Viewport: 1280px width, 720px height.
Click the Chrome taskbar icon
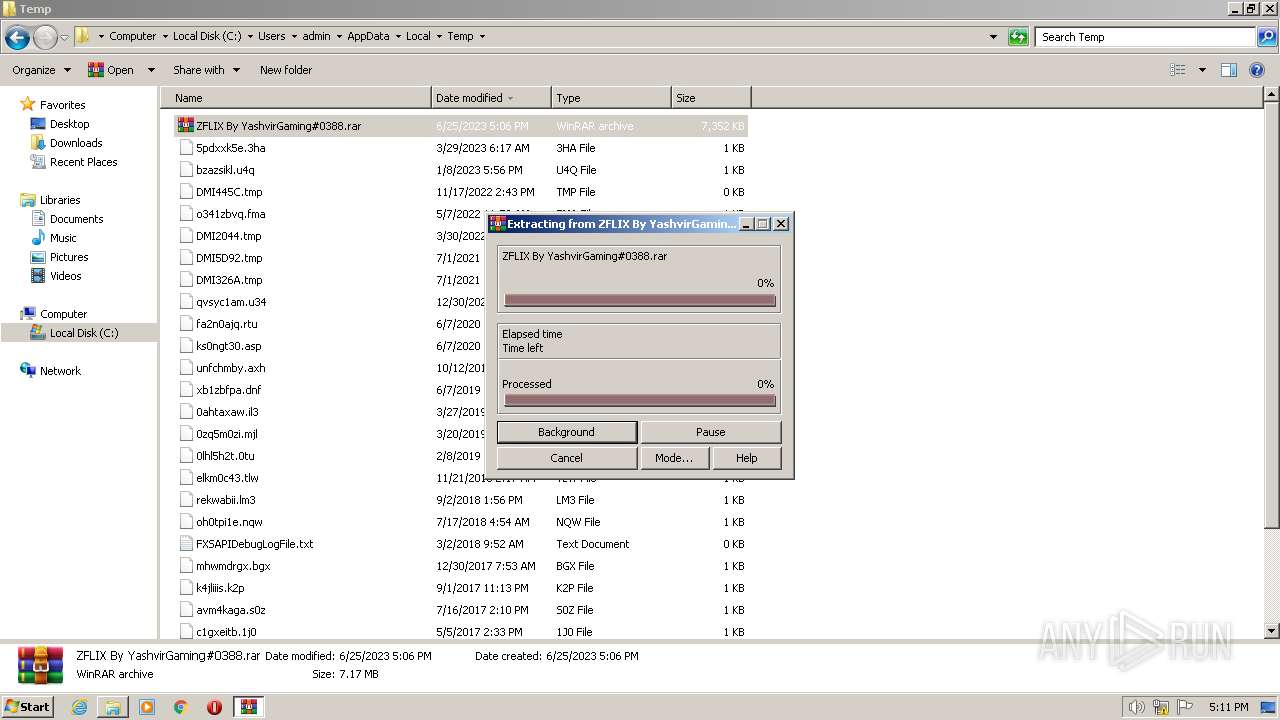pyautogui.click(x=181, y=707)
